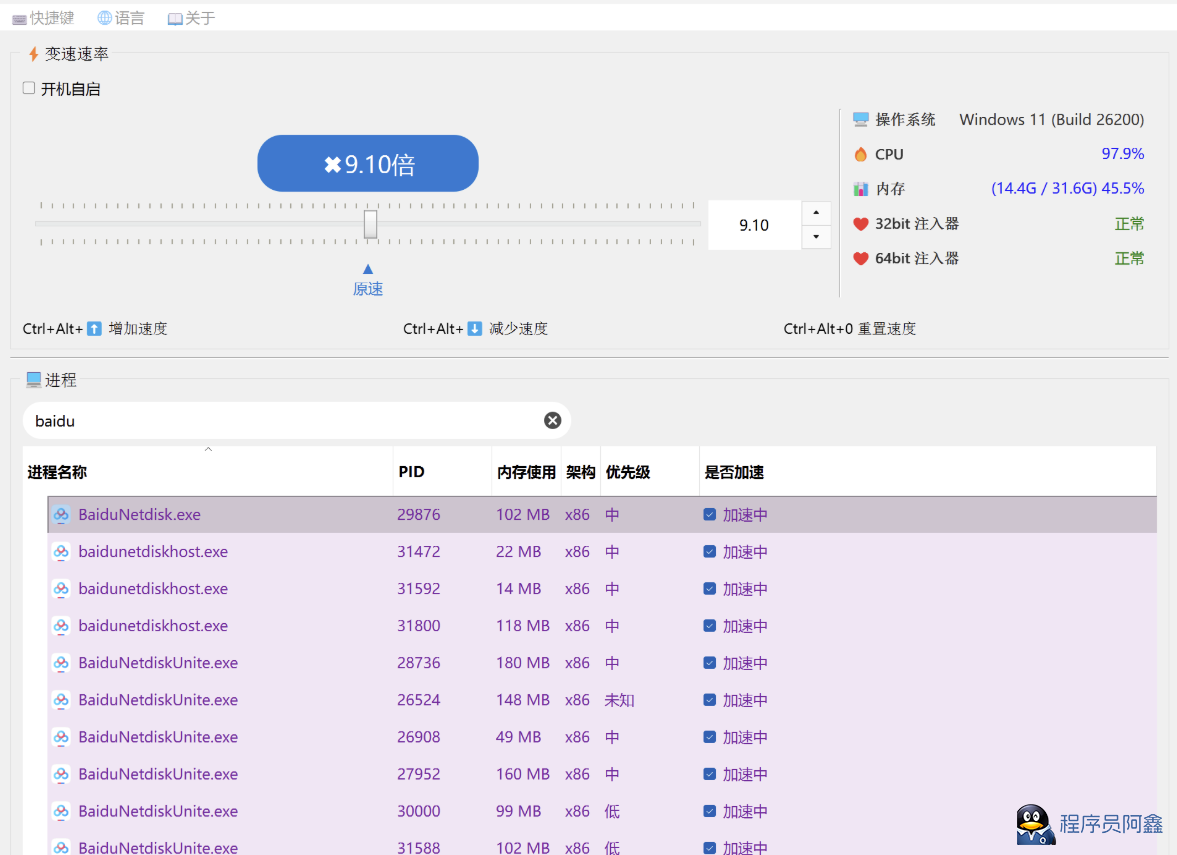Enable the 开机自启 checkbox

click(29, 88)
